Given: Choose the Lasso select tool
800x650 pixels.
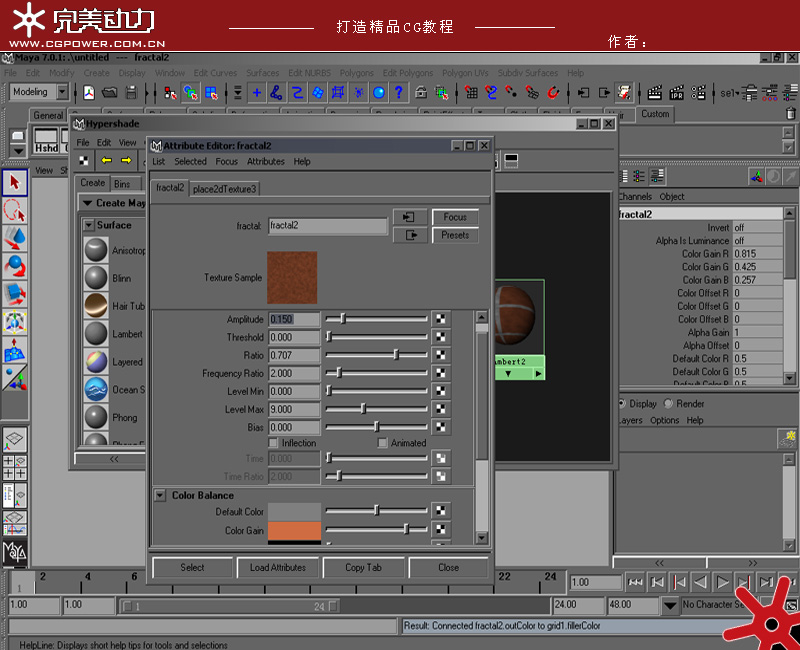Looking at the screenshot, I should pos(14,210).
